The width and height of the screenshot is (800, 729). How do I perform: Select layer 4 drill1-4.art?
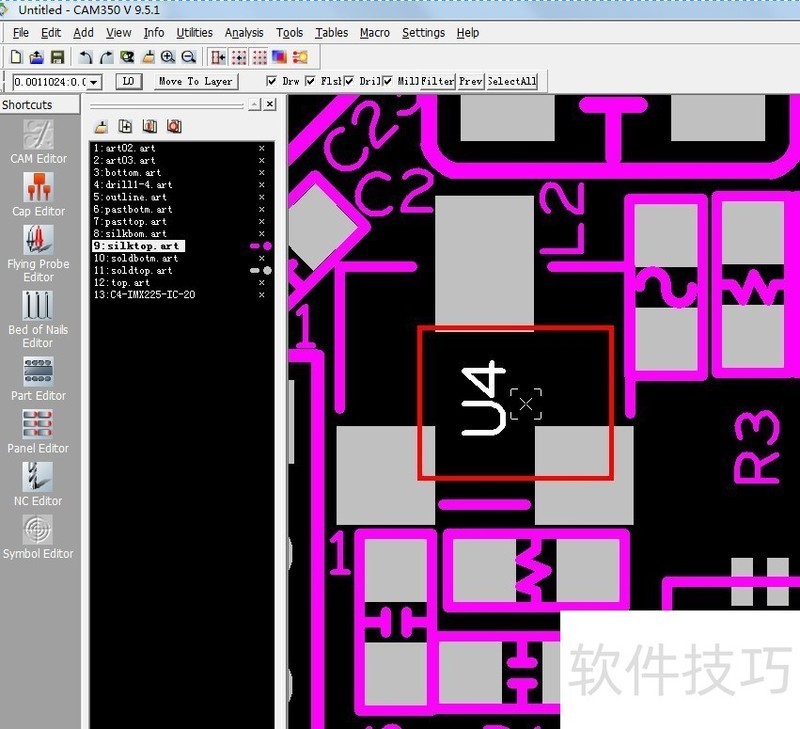click(133, 185)
